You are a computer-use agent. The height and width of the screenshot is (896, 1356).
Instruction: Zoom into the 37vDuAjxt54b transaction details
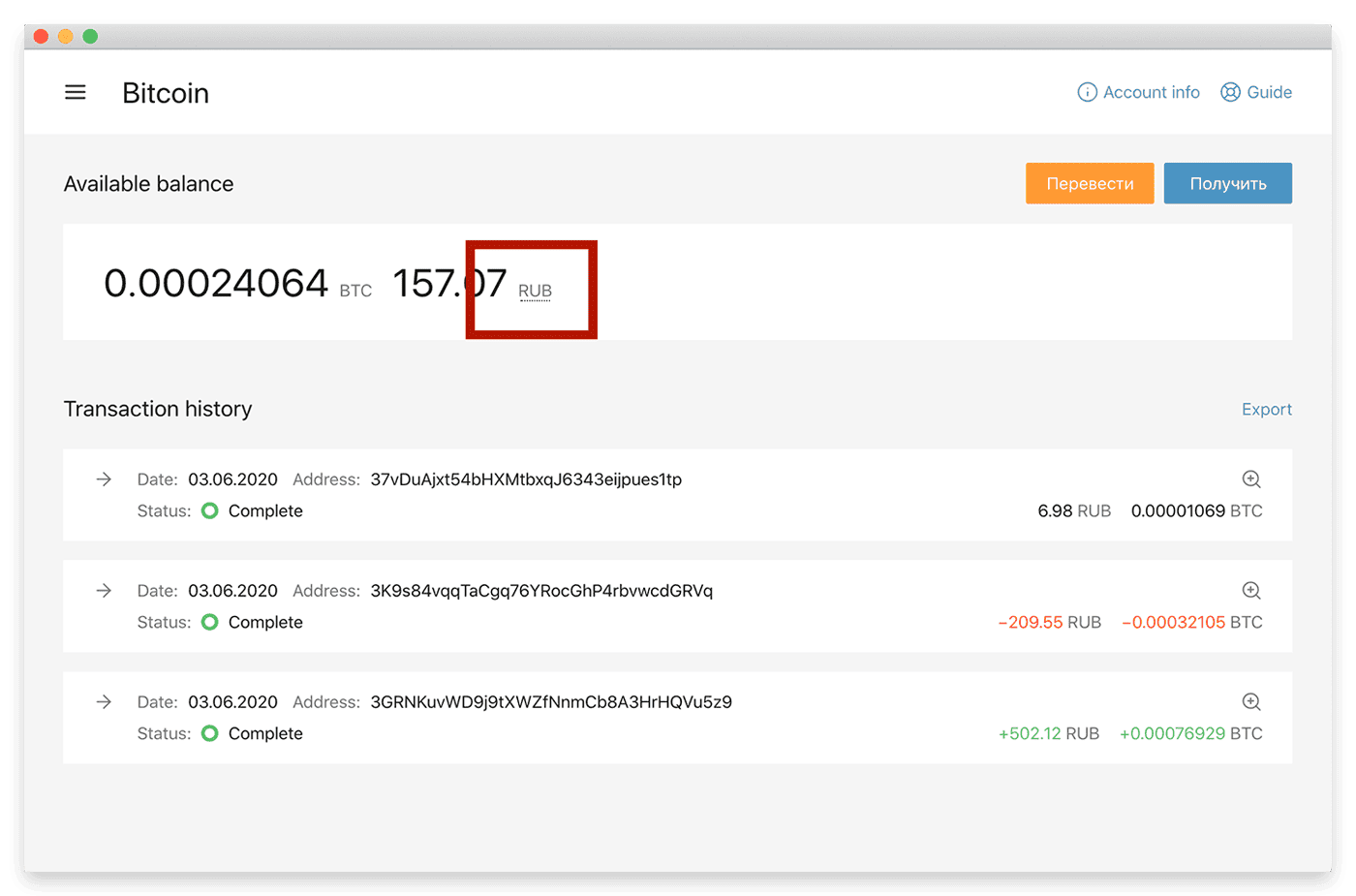1251,479
